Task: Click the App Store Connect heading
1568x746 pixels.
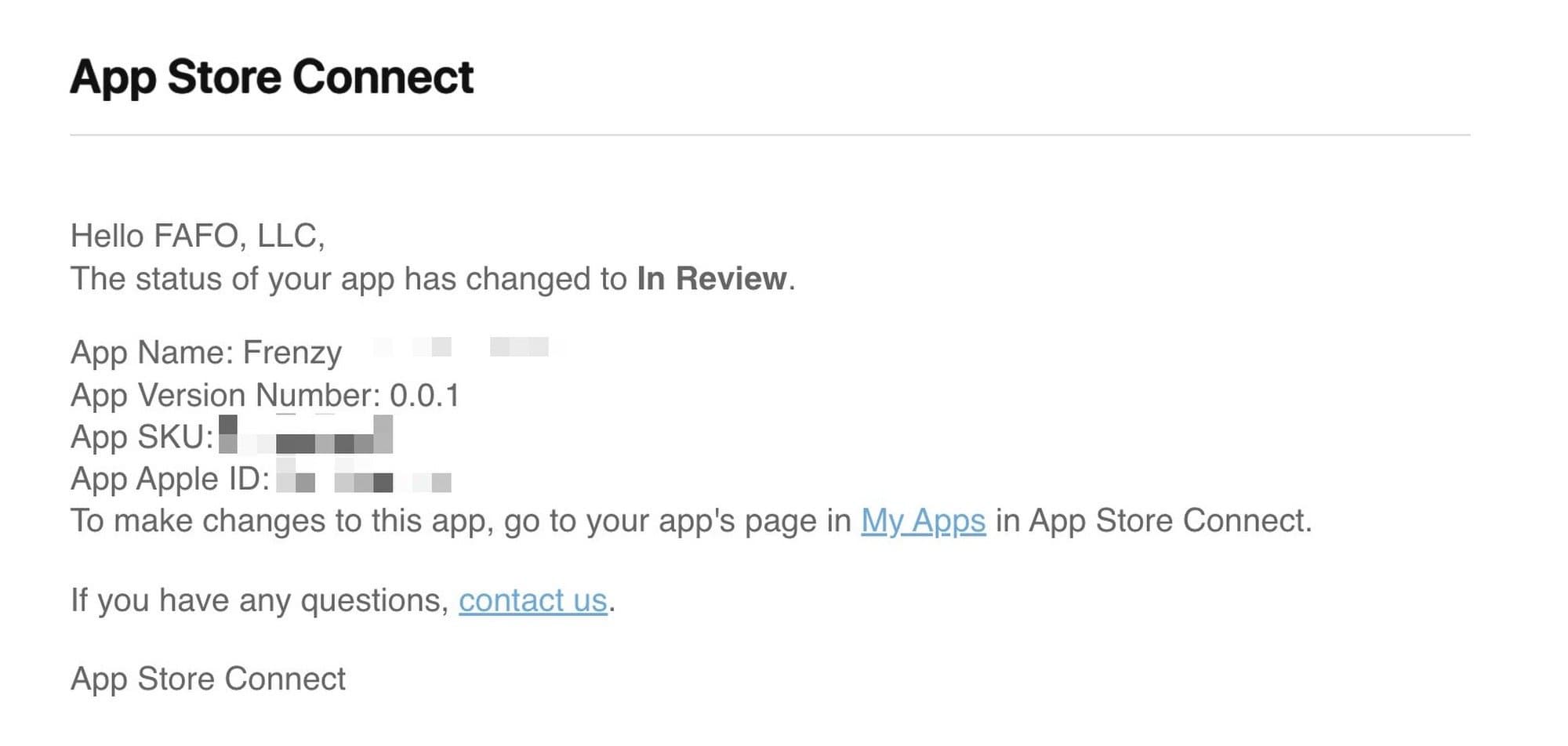Action: click(x=271, y=78)
